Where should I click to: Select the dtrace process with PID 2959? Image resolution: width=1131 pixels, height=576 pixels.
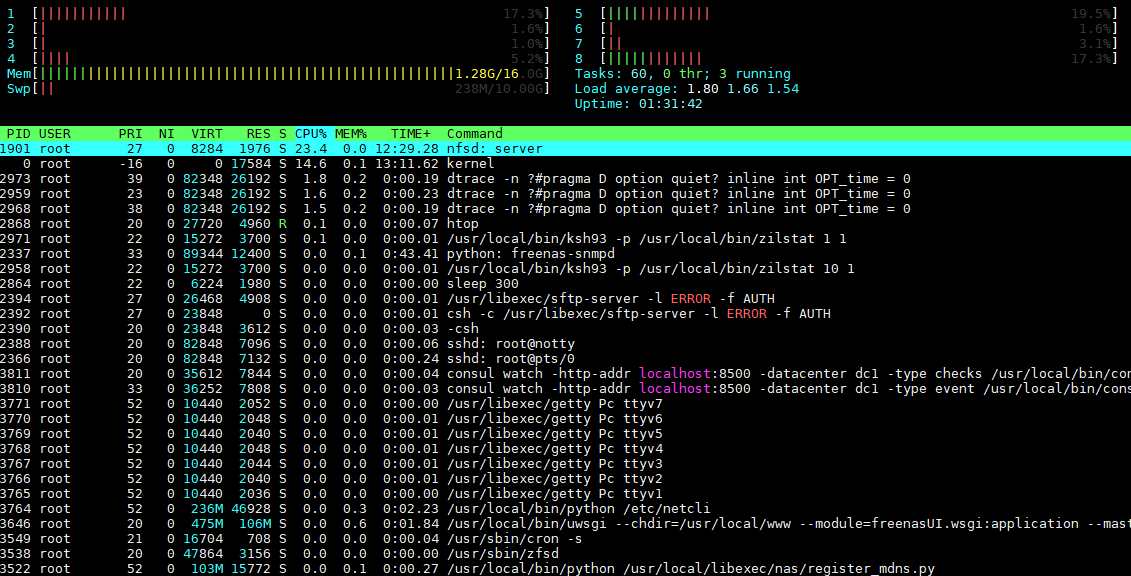tap(566, 193)
